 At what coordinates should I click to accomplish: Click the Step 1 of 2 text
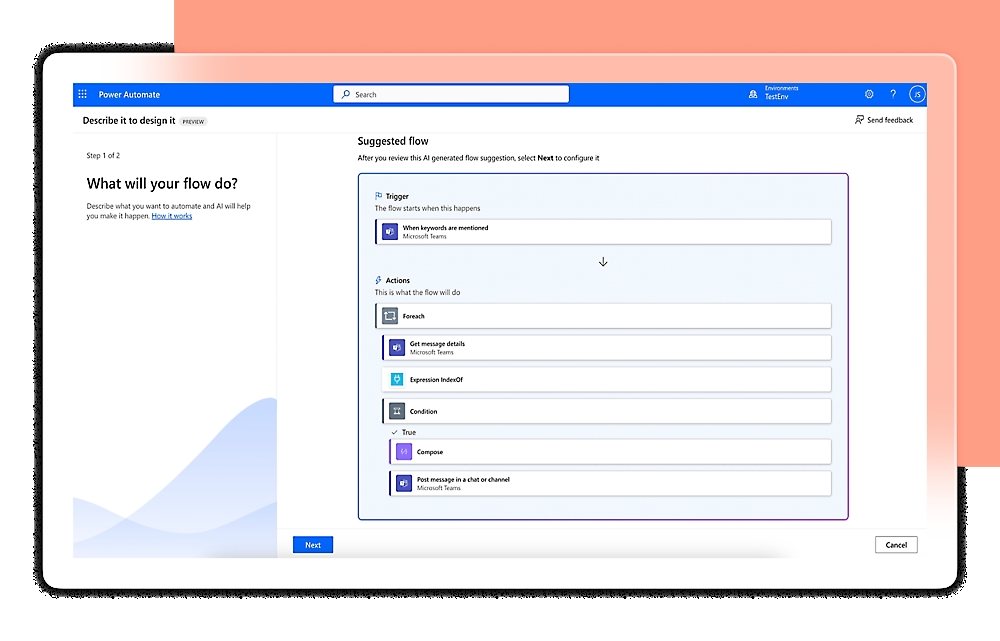pyautogui.click(x=103, y=156)
